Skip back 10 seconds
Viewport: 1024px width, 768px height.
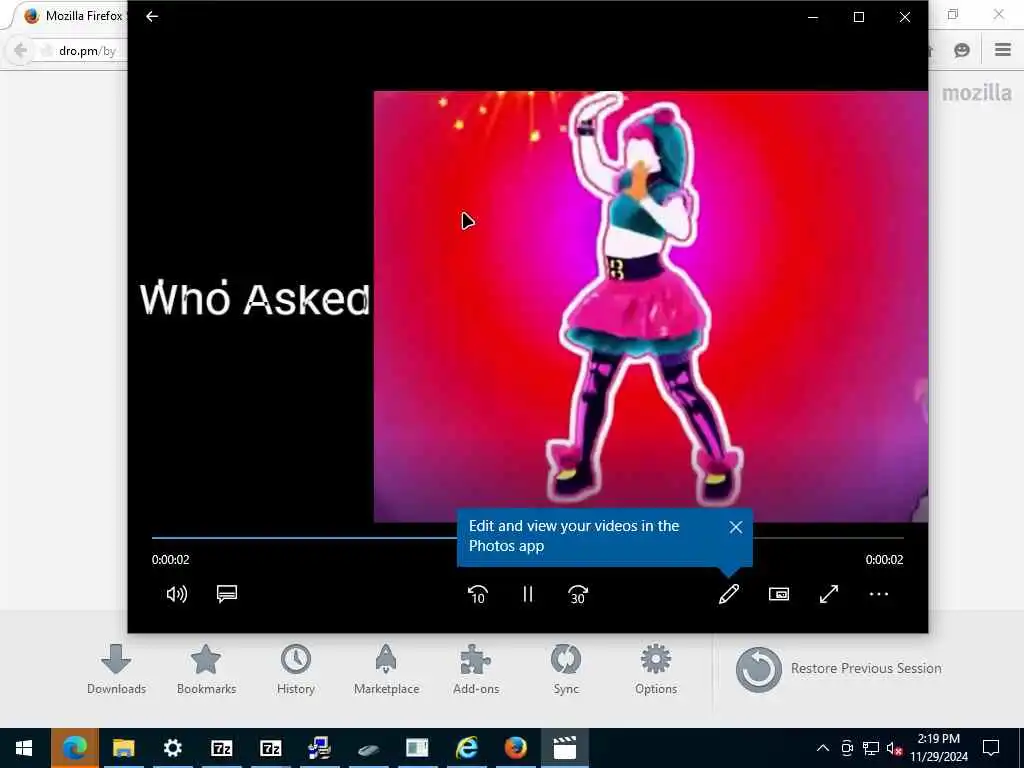[x=477, y=594]
